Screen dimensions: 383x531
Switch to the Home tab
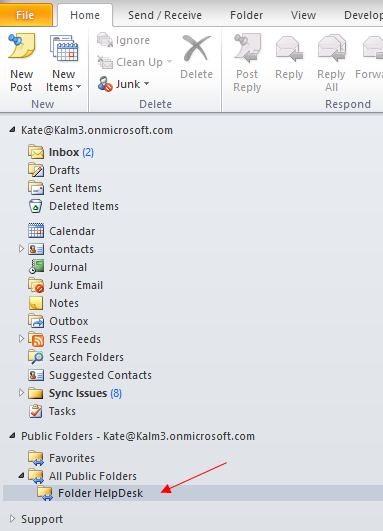click(85, 15)
